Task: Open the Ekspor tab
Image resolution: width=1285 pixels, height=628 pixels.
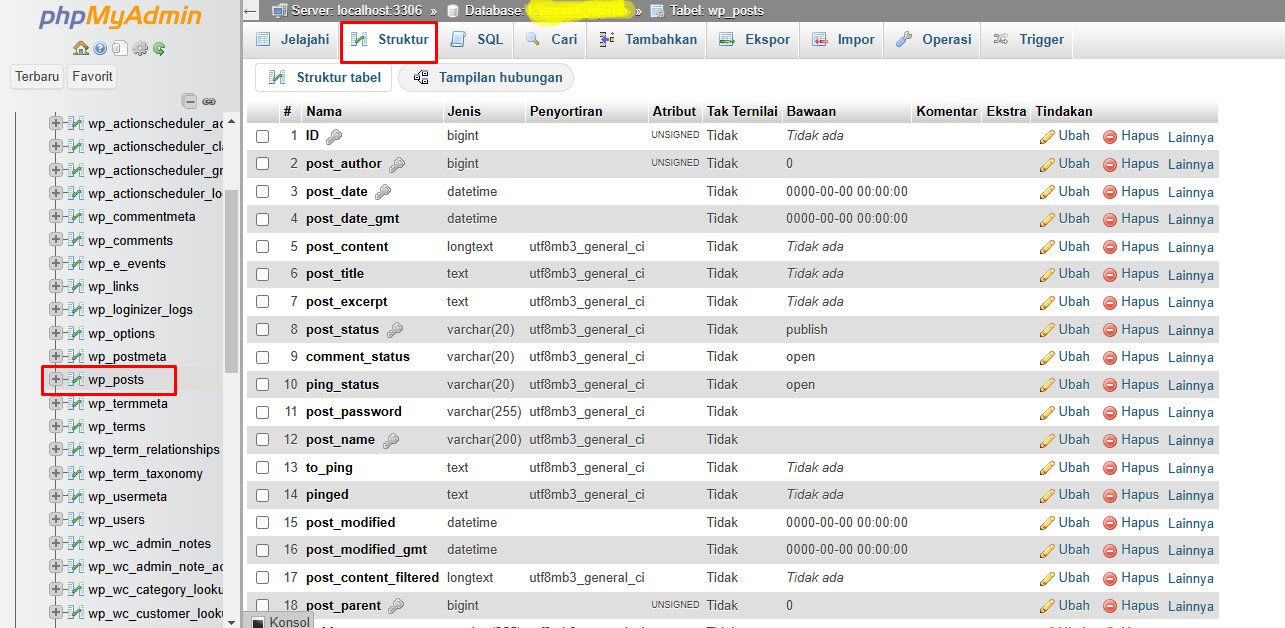Action: pos(753,40)
